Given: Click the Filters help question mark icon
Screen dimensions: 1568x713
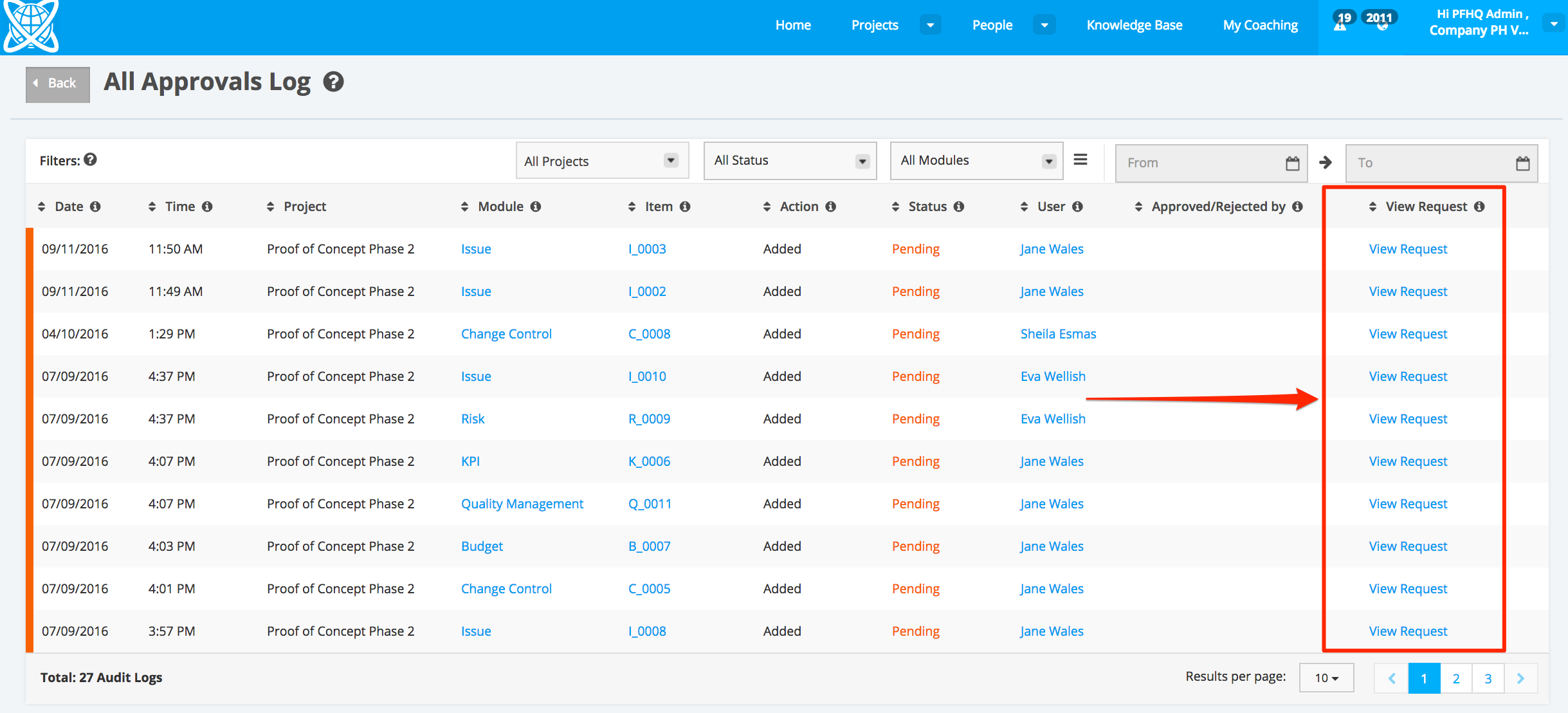Looking at the screenshot, I should (91, 160).
